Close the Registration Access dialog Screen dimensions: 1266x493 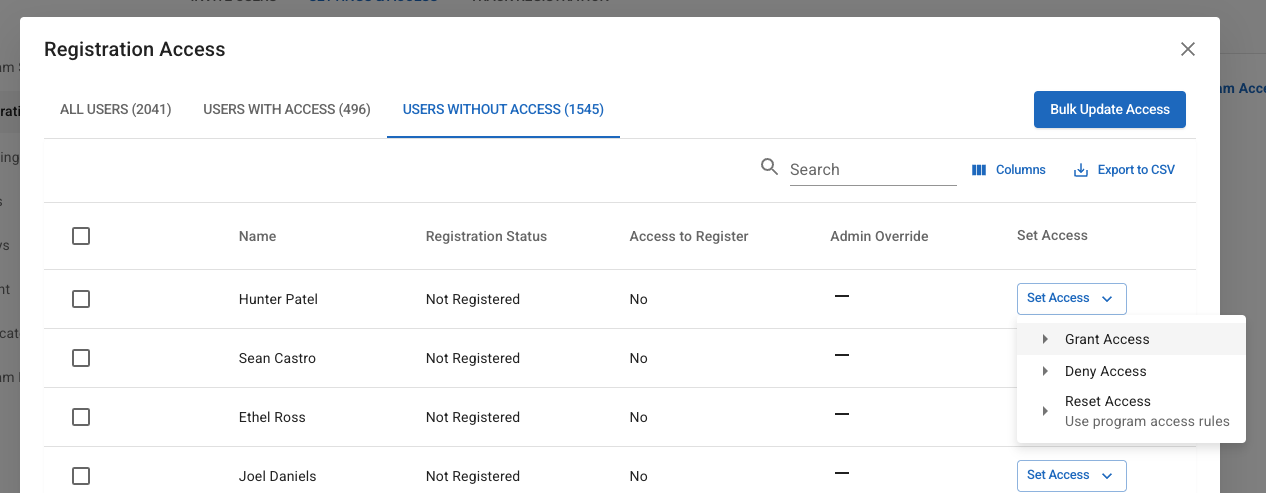point(1188,49)
